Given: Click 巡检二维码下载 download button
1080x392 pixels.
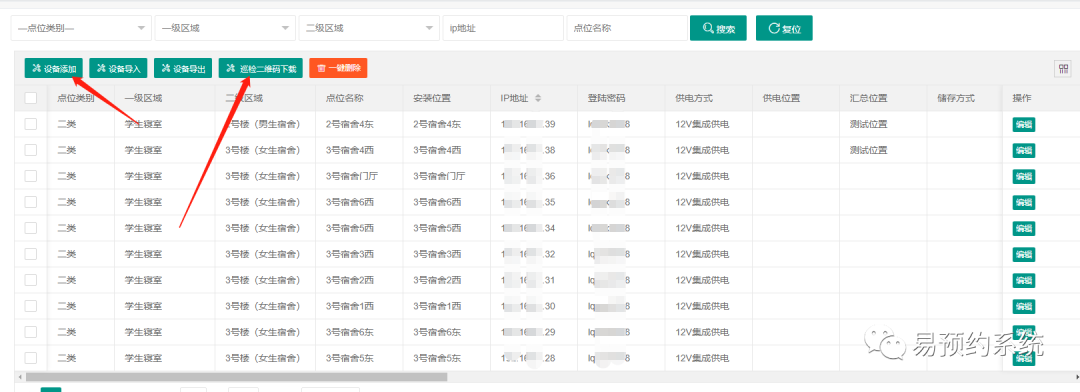Looking at the screenshot, I should (260, 68).
